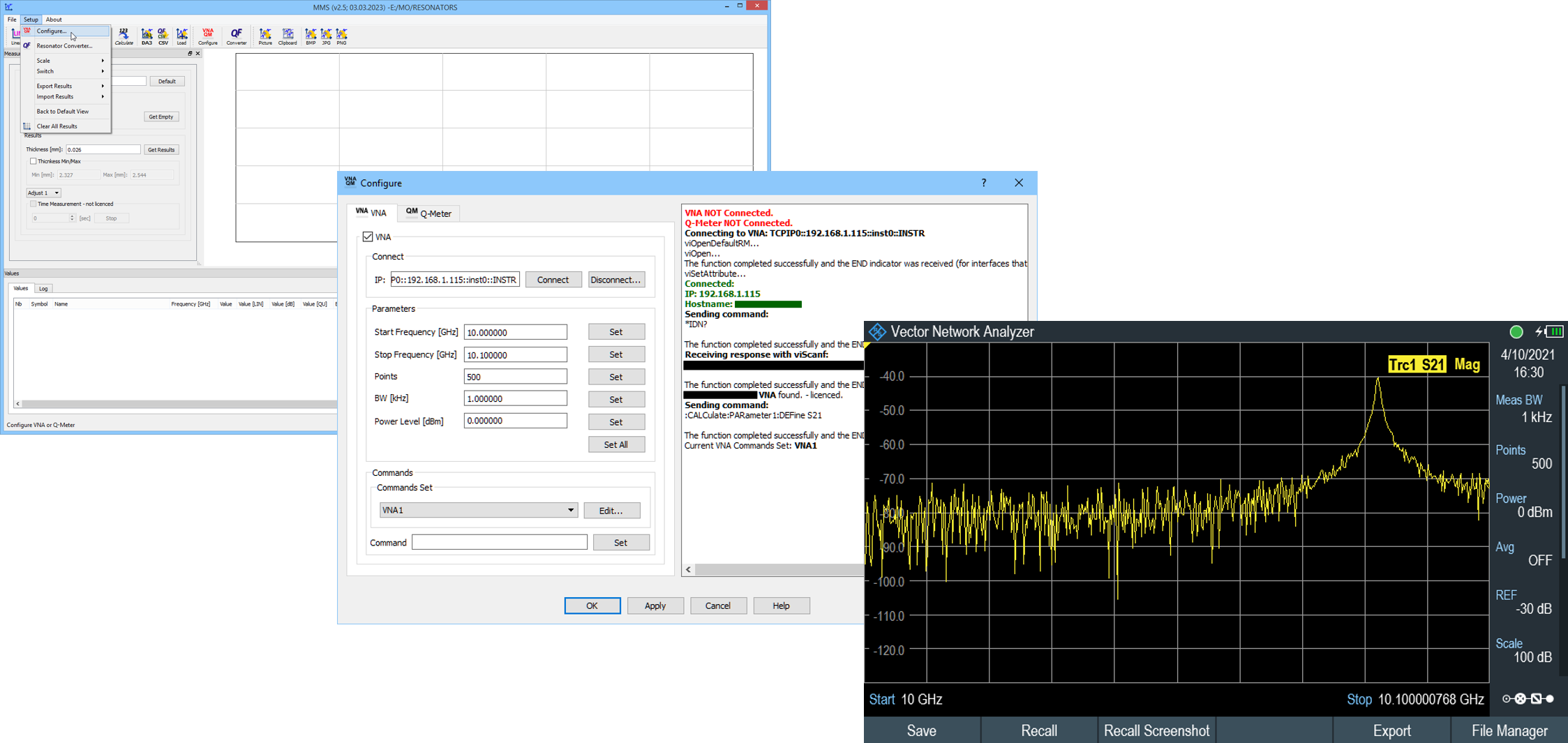Click the Set All button
This screenshot has width=1568, height=743.
pos(615,444)
